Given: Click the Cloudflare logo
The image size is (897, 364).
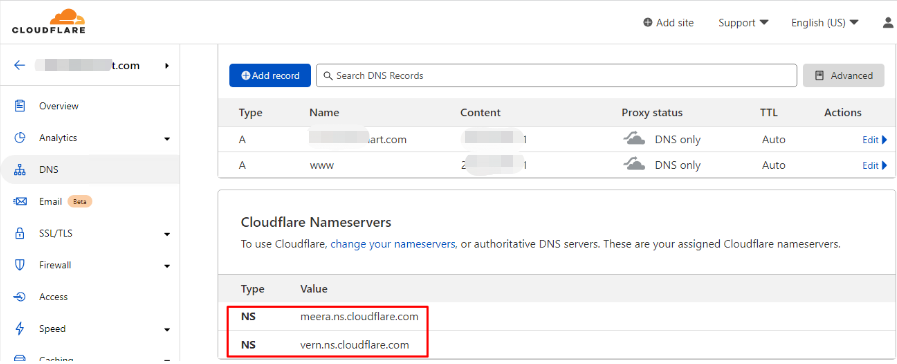Looking at the screenshot, I should coord(49,21).
